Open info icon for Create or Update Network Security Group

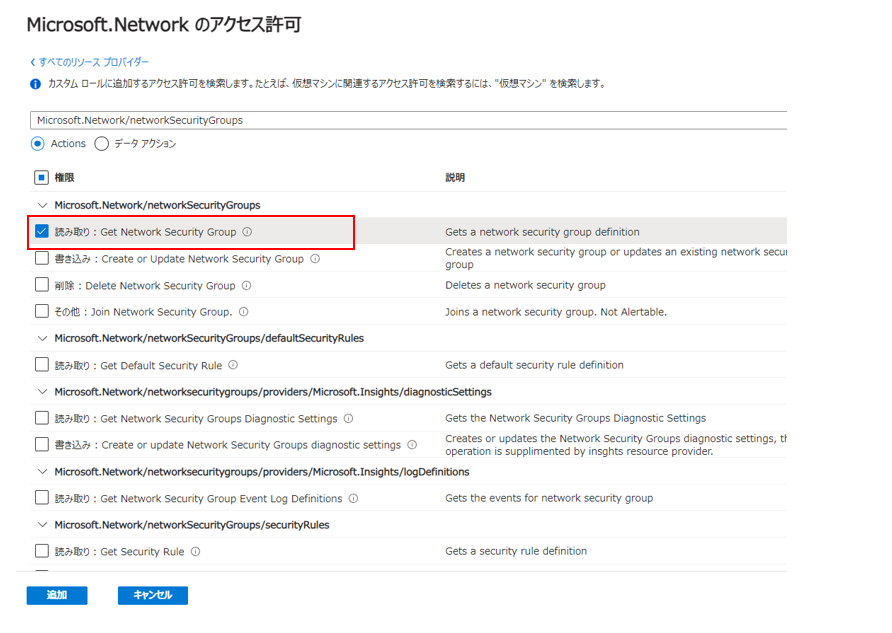pos(315,258)
